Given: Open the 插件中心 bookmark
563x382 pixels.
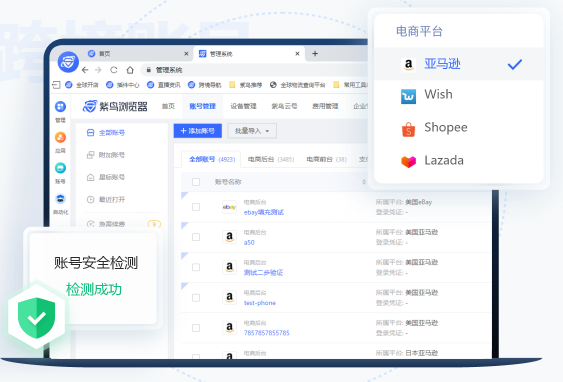Looking at the screenshot, I should [x=122, y=85].
